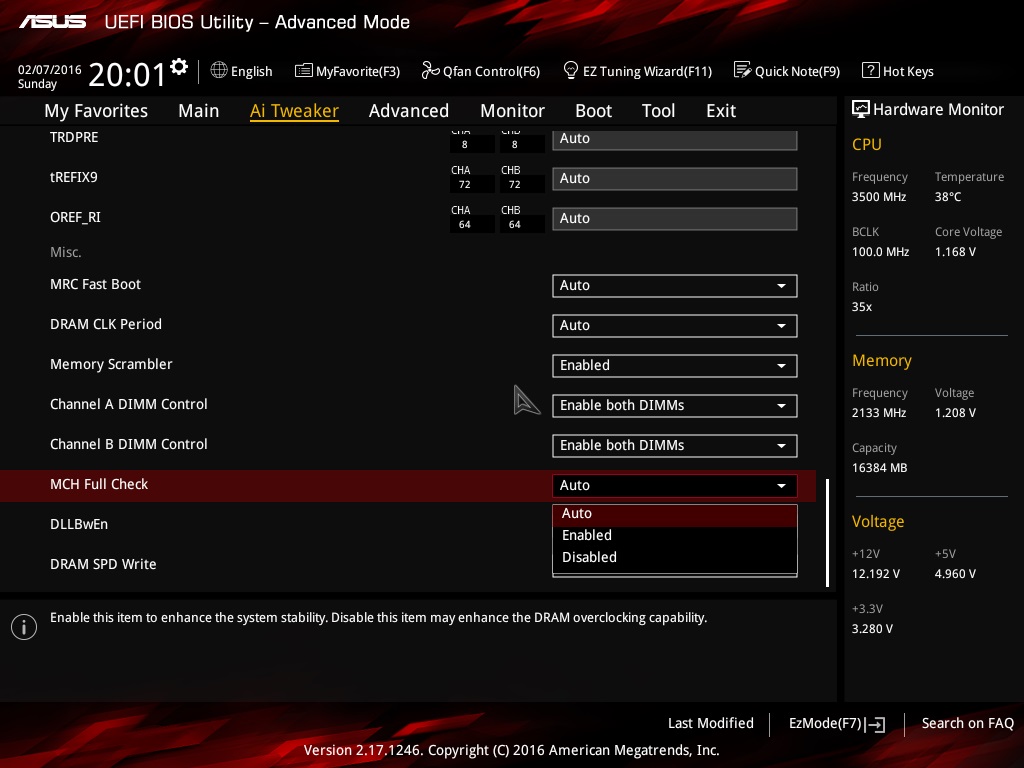Choose Disabled in the MCH Full Check list
The image size is (1024, 768).
(675, 558)
